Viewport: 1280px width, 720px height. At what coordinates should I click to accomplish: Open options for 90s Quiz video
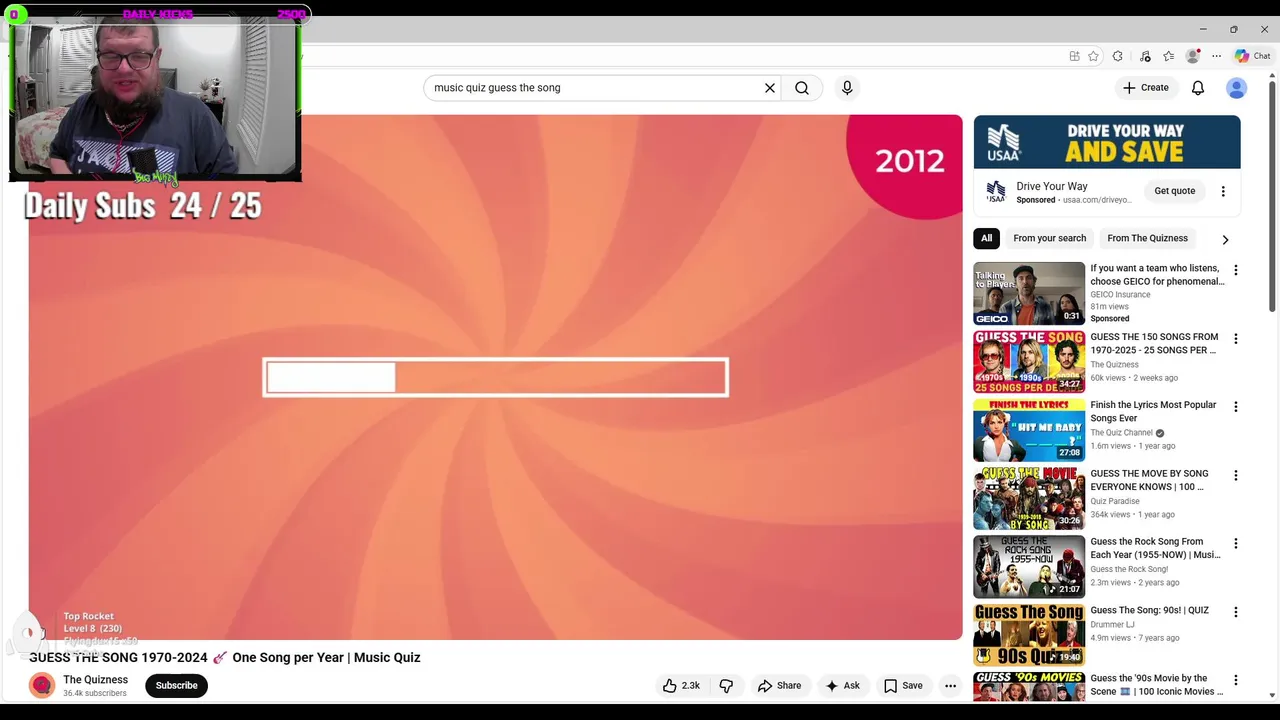(x=1236, y=612)
